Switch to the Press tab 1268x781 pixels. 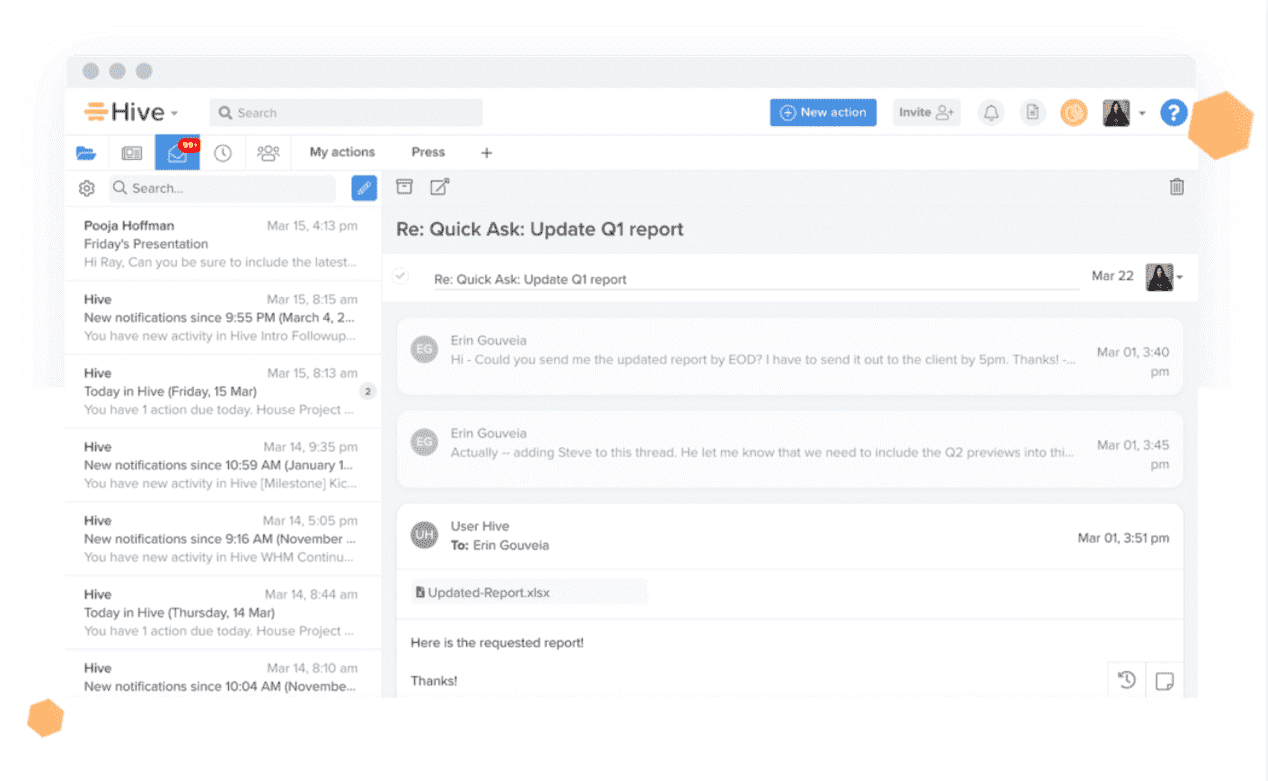tap(428, 152)
